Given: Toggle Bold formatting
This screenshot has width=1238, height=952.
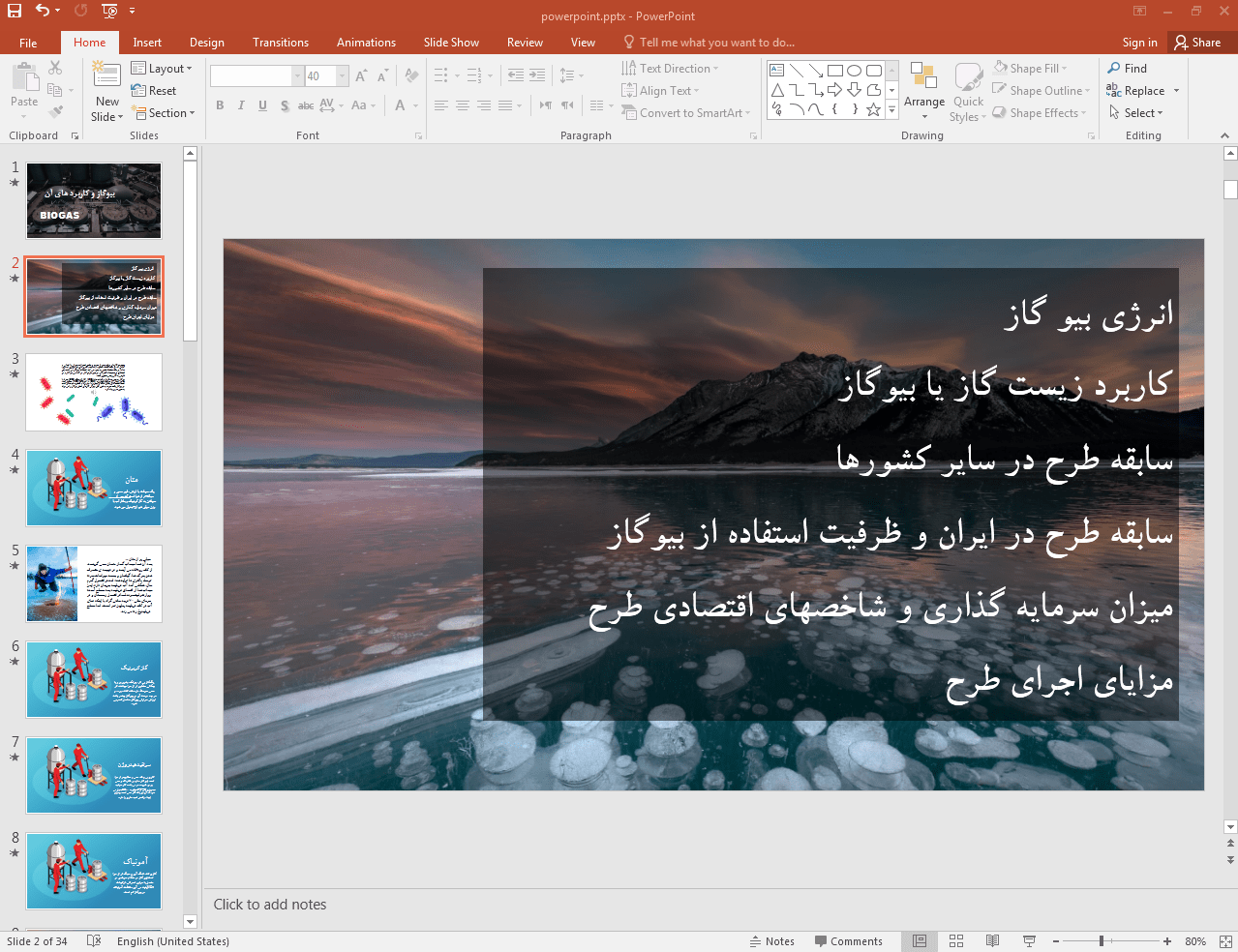Looking at the screenshot, I should (x=220, y=105).
